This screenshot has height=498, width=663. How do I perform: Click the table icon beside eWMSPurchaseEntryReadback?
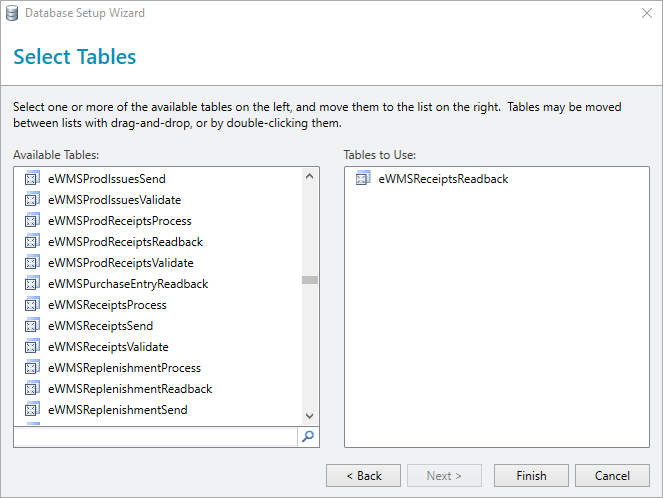click(32, 283)
